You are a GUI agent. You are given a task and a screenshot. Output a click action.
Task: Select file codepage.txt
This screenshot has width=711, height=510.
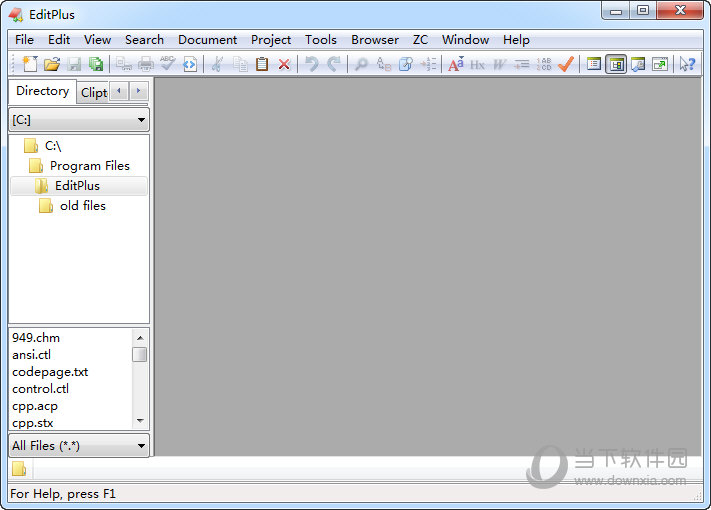coord(50,372)
